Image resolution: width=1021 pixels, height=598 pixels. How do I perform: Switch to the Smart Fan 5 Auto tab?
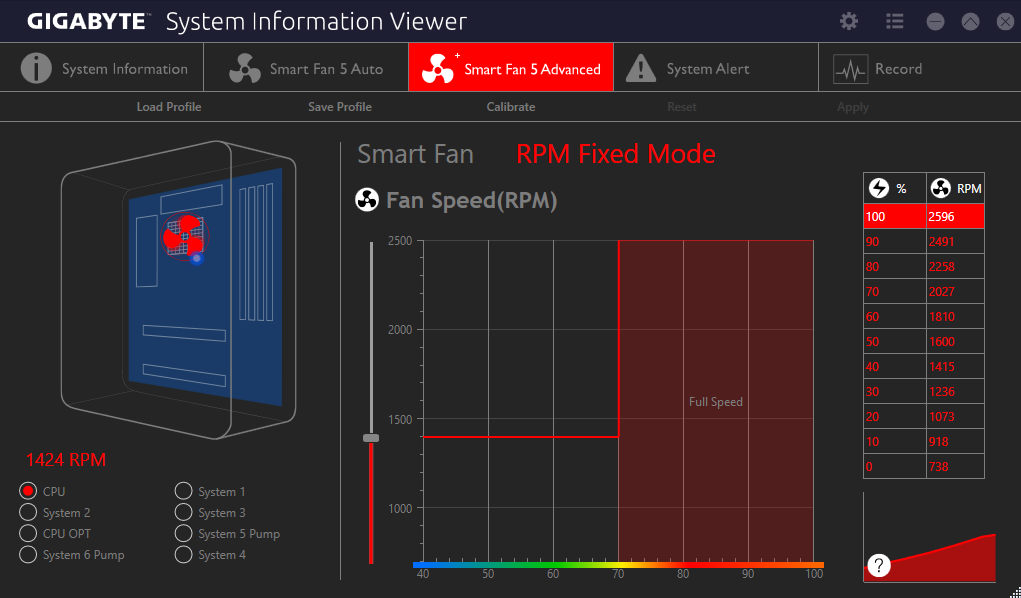pyautogui.click(x=306, y=68)
